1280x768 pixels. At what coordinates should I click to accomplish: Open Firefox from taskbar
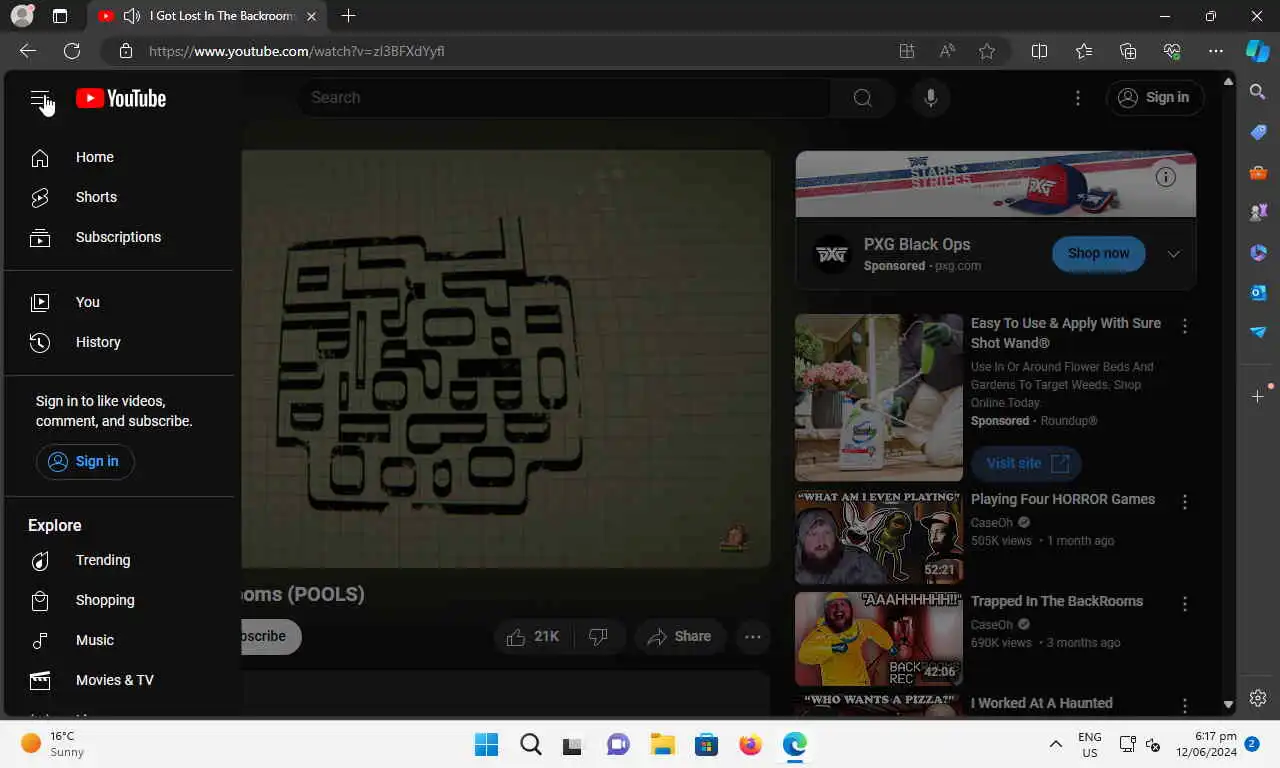750,744
